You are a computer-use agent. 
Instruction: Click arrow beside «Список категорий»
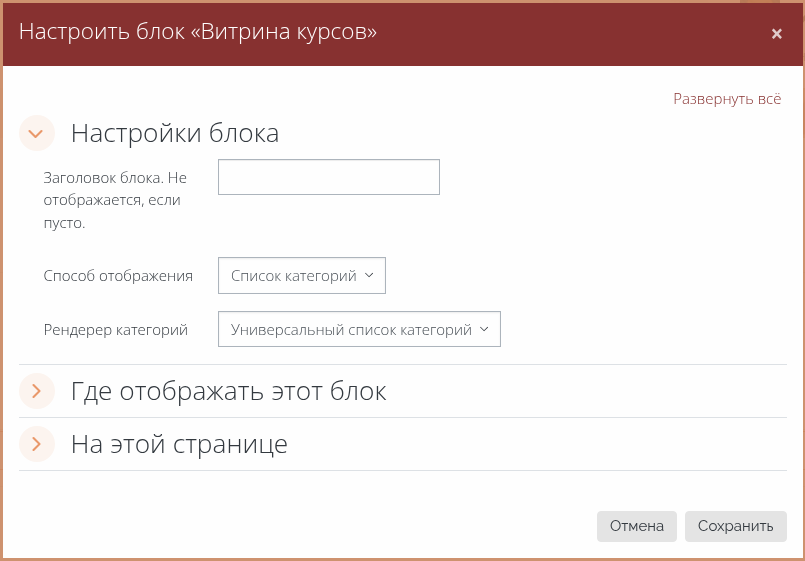click(370, 276)
